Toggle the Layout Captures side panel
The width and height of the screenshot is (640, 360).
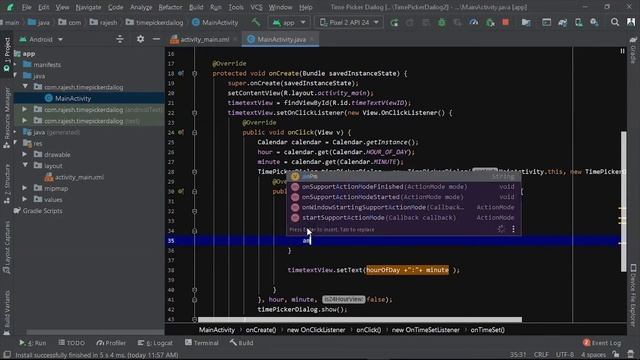(7, 248)
